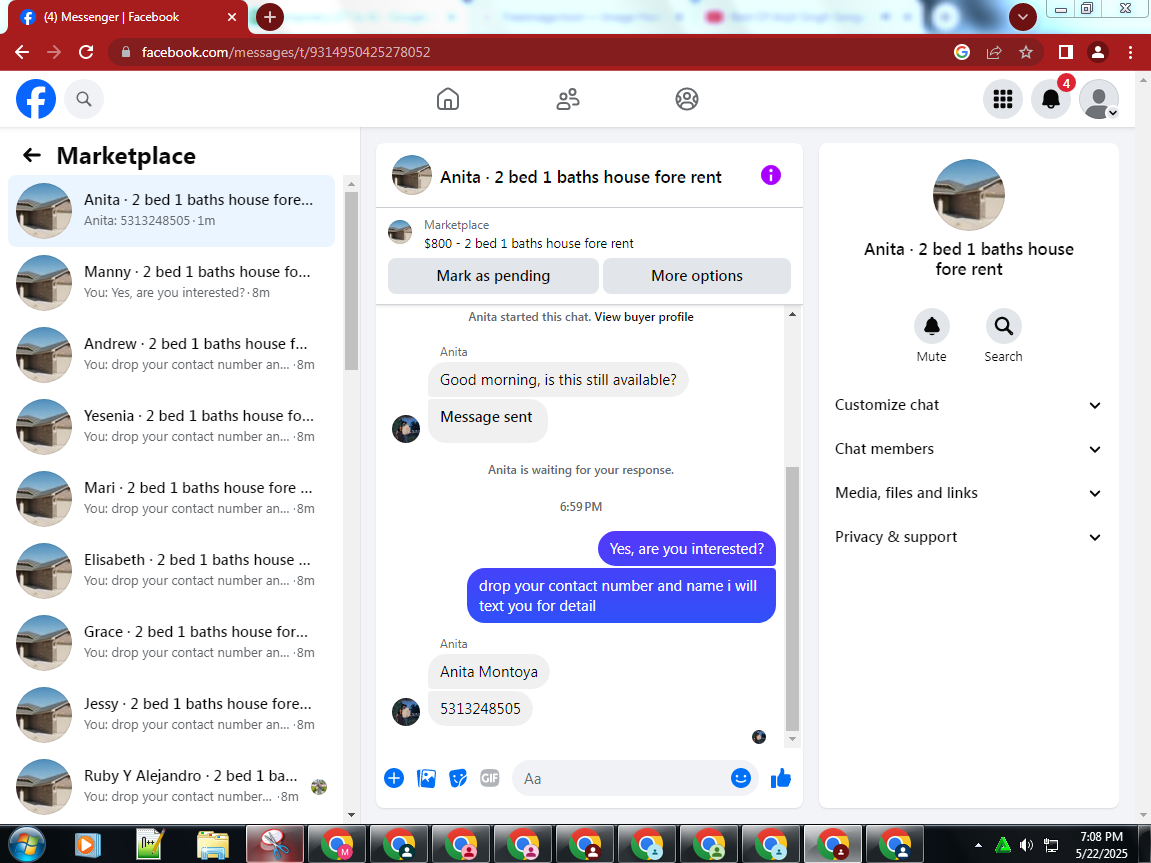Attach a photo with image icon
1151x863 pixels.
coord(426,779)
